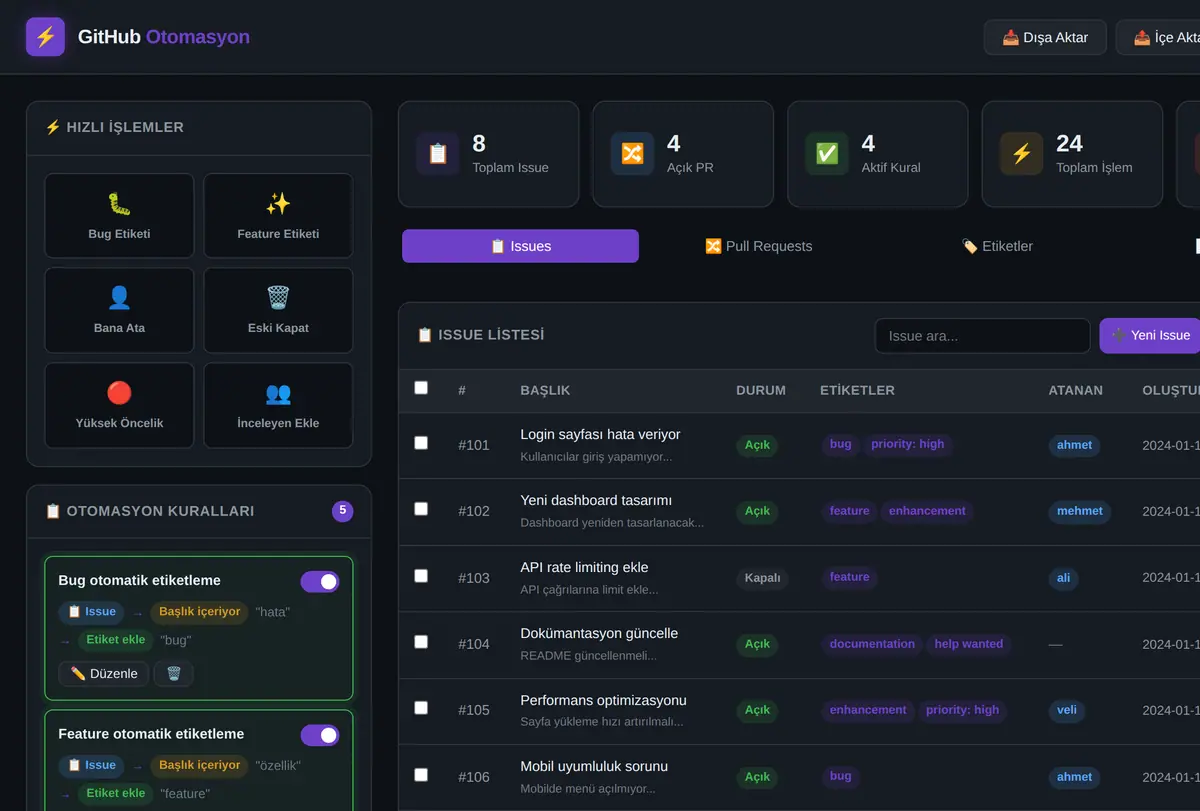The height and width of the screenshot is (811, 1200).
Task: Click the priority: high label on #101
Action: [907, 444]
